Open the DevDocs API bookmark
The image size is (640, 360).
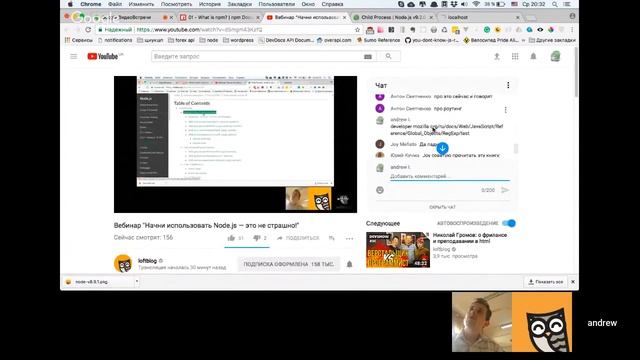(286, 40)
